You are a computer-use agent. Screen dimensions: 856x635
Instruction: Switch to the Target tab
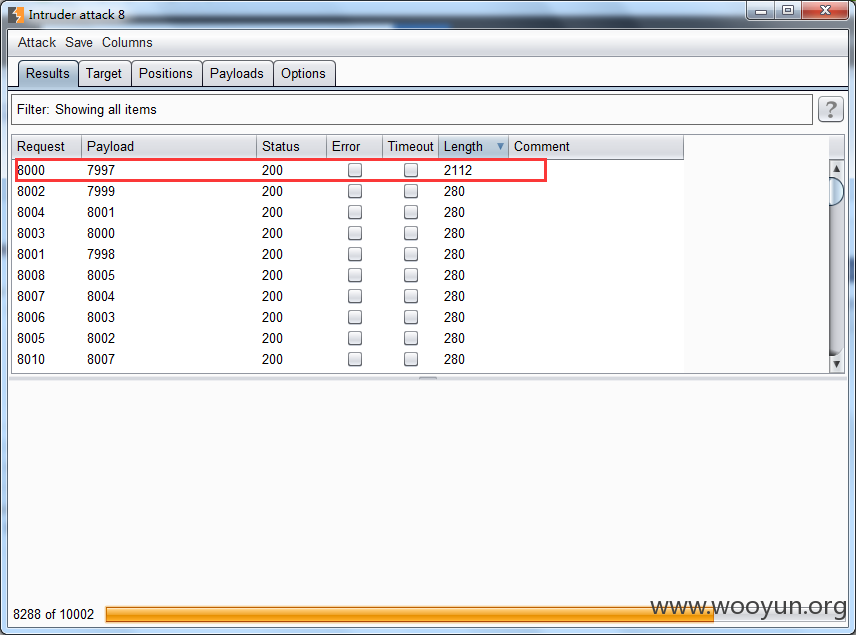[x=104, y=74]
